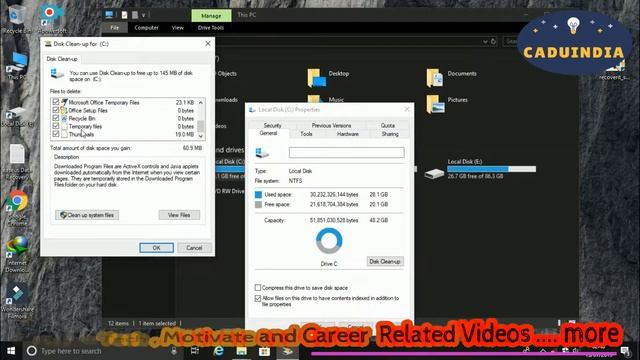Open the Drive Tools ribbon tab
Screen dimensions: 640x360
[211, 28]
